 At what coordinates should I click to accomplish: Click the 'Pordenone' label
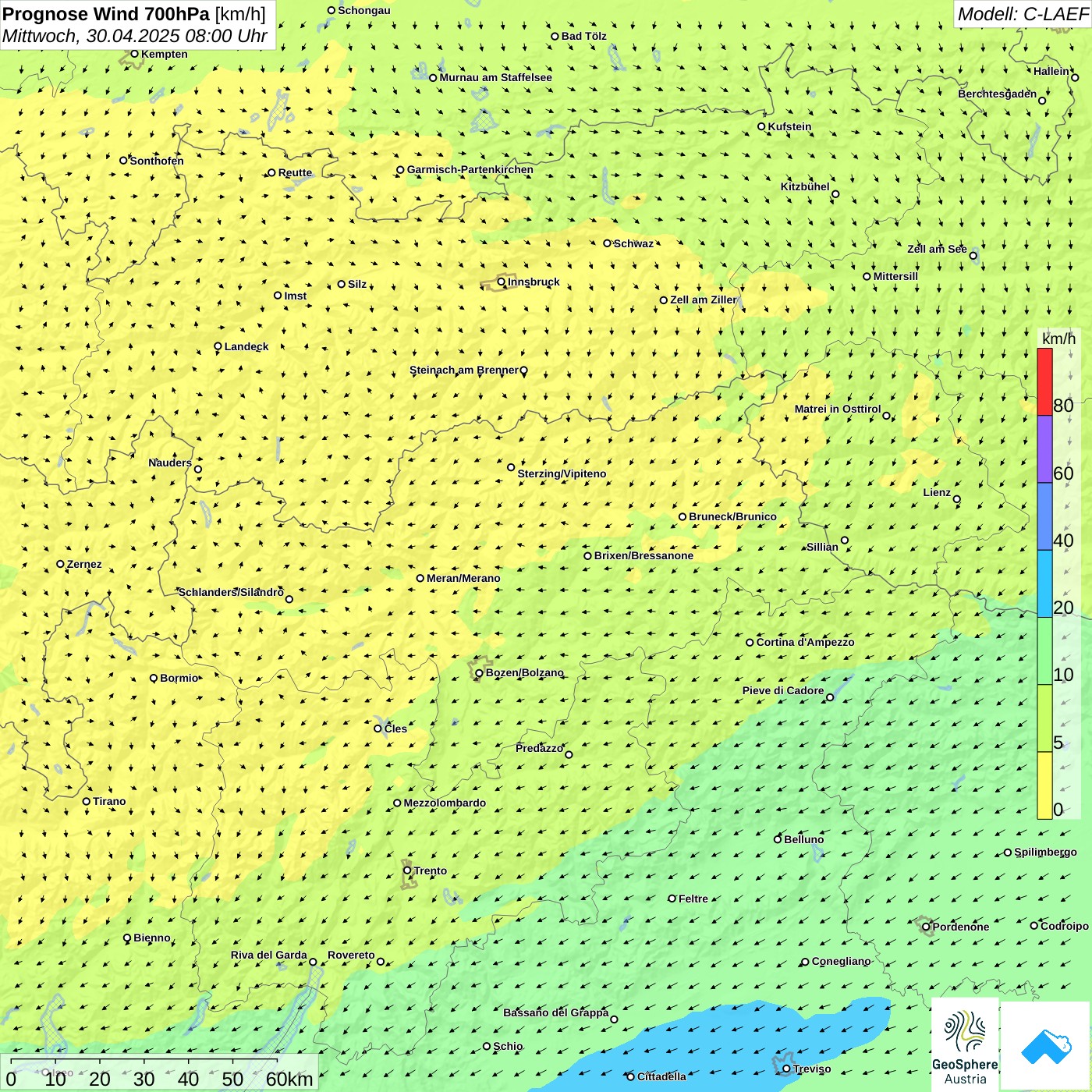pos(961,927)
